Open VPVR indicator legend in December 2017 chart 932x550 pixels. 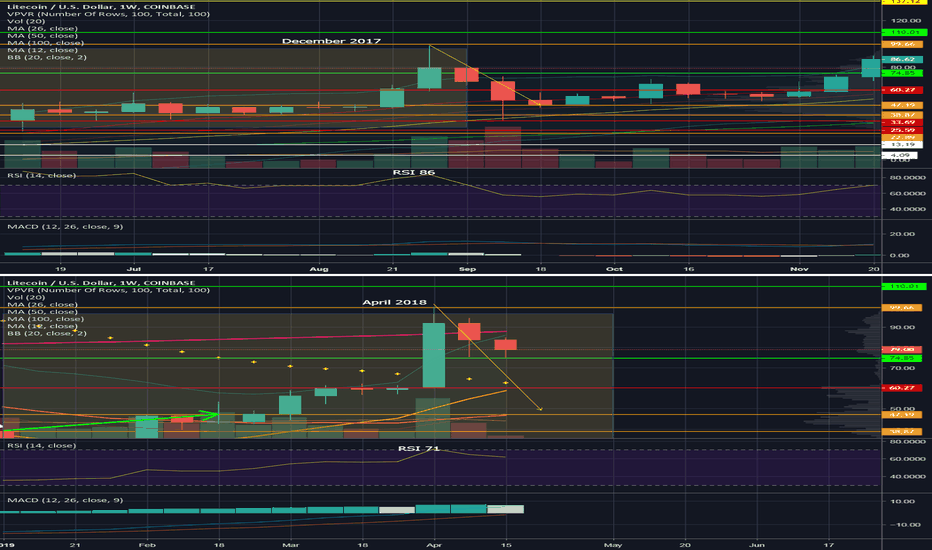coord(108,14)
